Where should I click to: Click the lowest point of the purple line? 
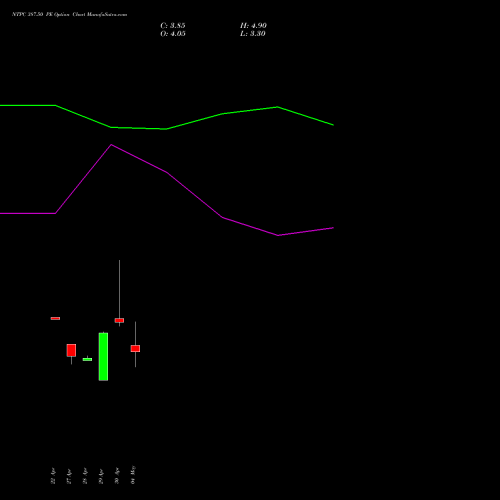pos(278,235)
